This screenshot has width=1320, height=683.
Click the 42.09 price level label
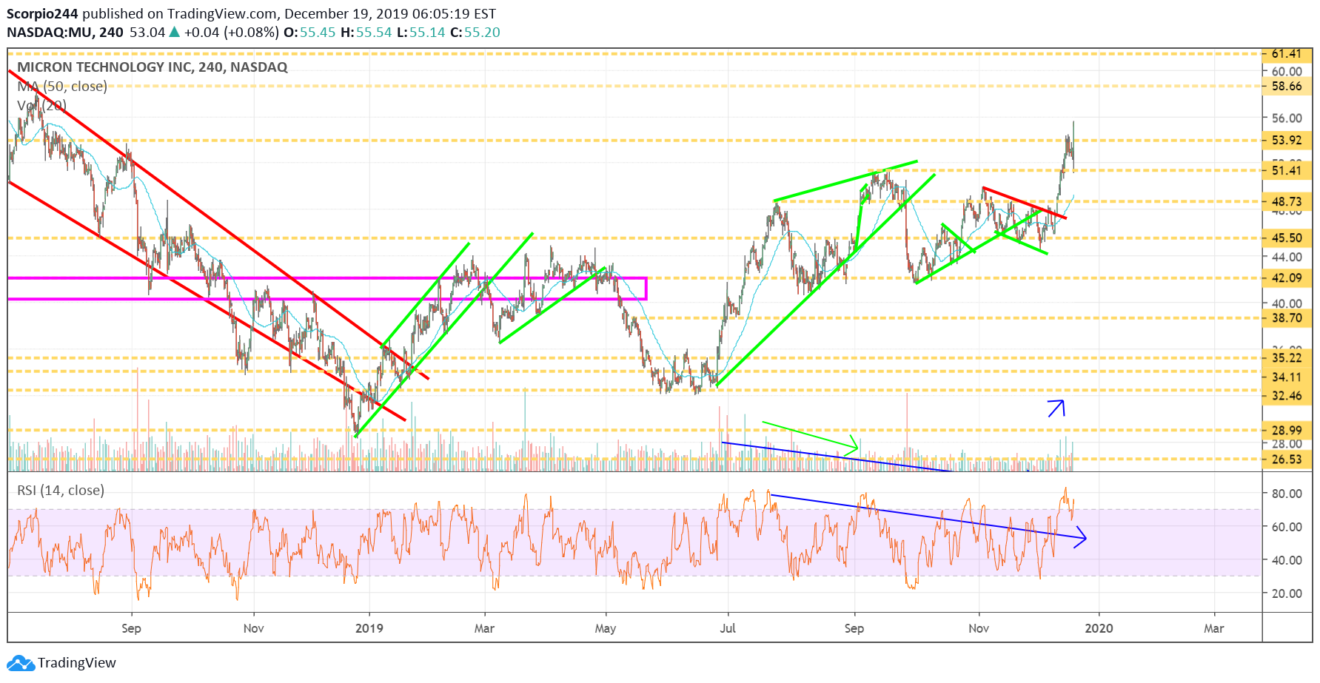click(x=1285, y=278)
